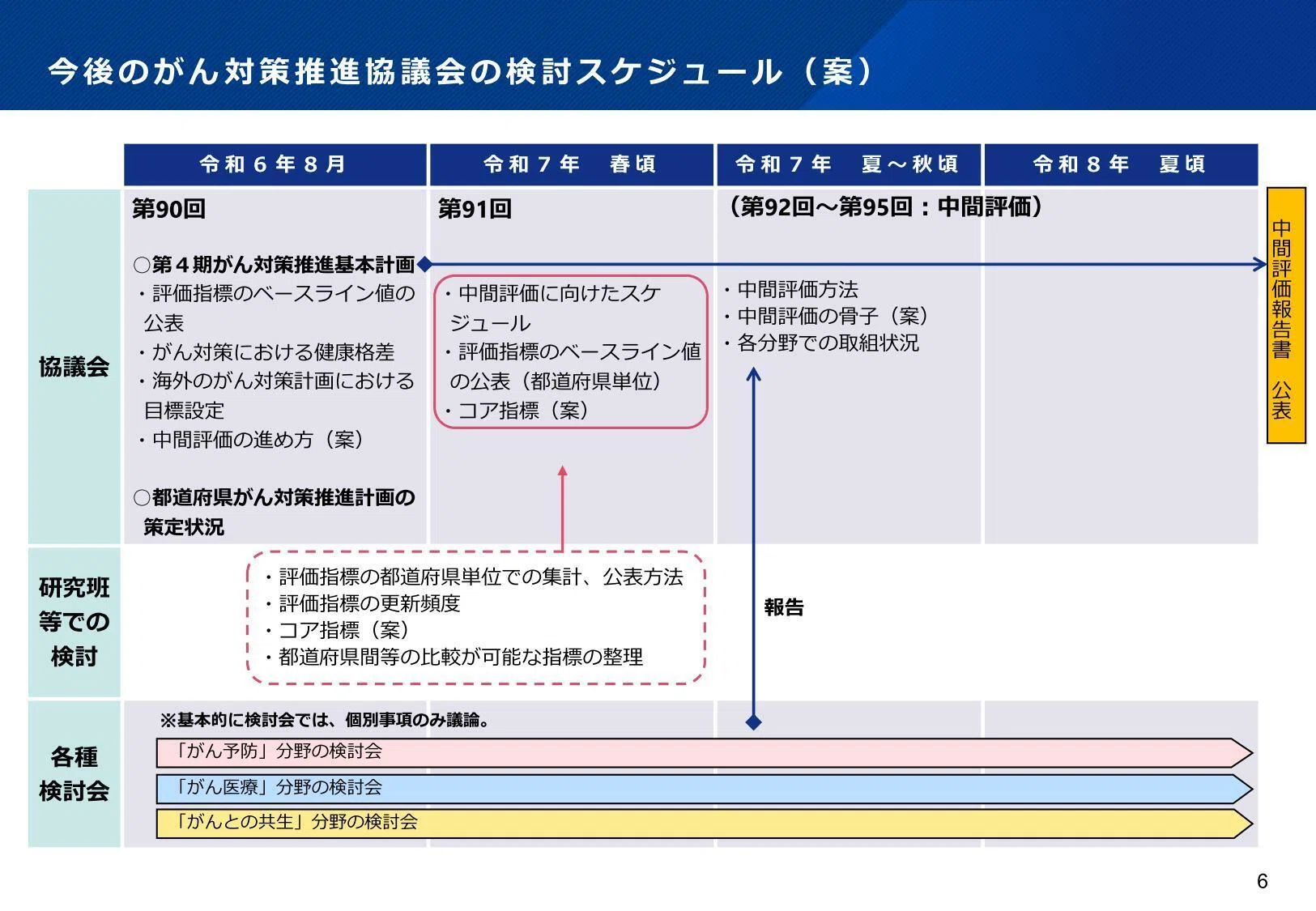Select the 令和６年８月 column header
This screenshot has width=1316, height=911.
[x=275, y=164]
